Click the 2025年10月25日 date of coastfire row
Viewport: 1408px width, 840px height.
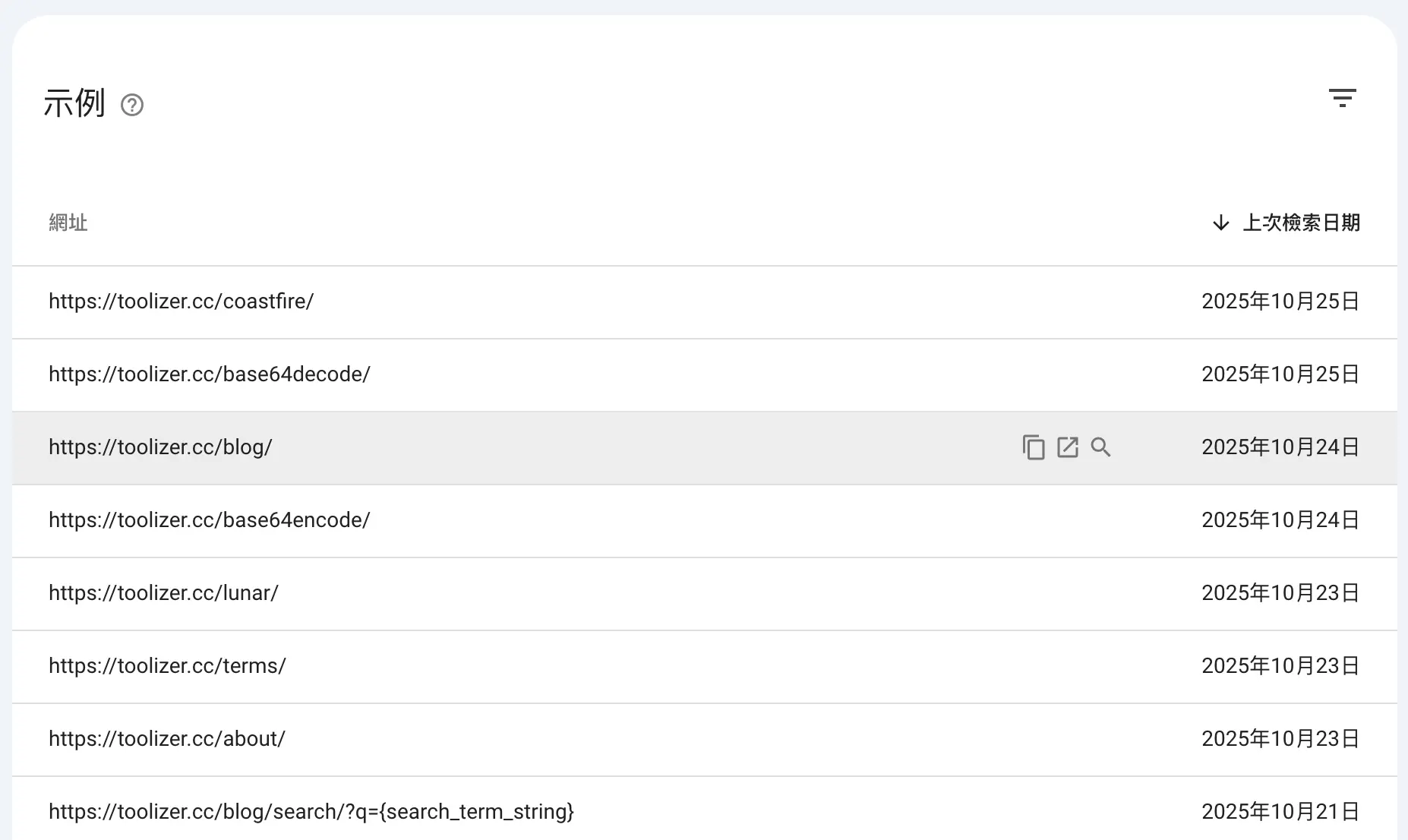point(1280,302)
